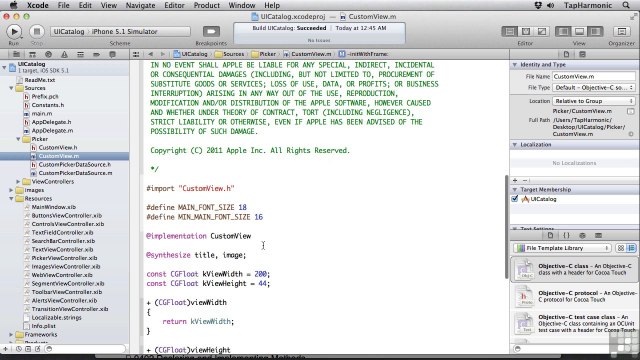Go back in editor history
The image size is (640, 360).
150,54
